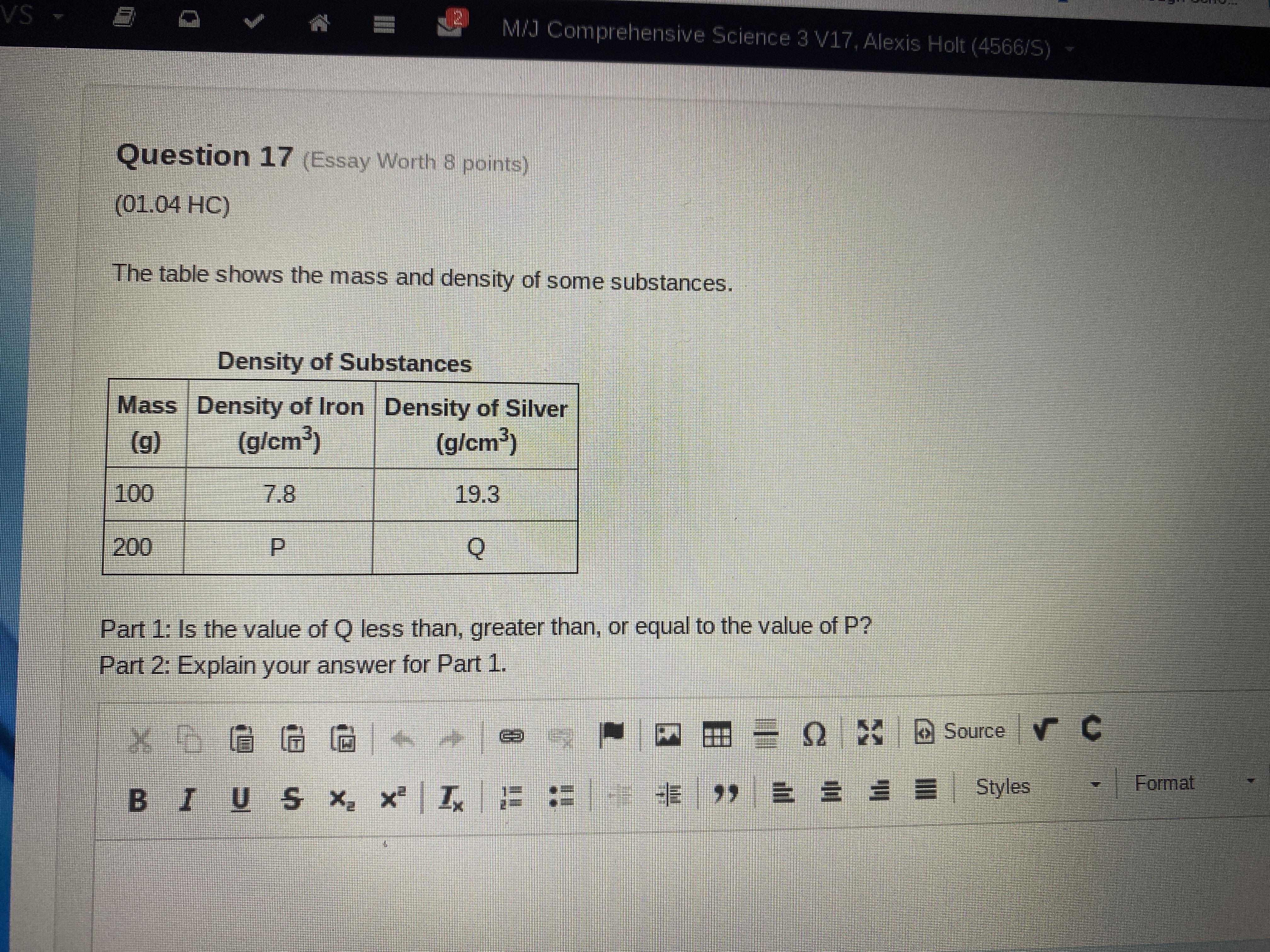
Task: Expand the course name dropdown arrow
Action: 1069,48
